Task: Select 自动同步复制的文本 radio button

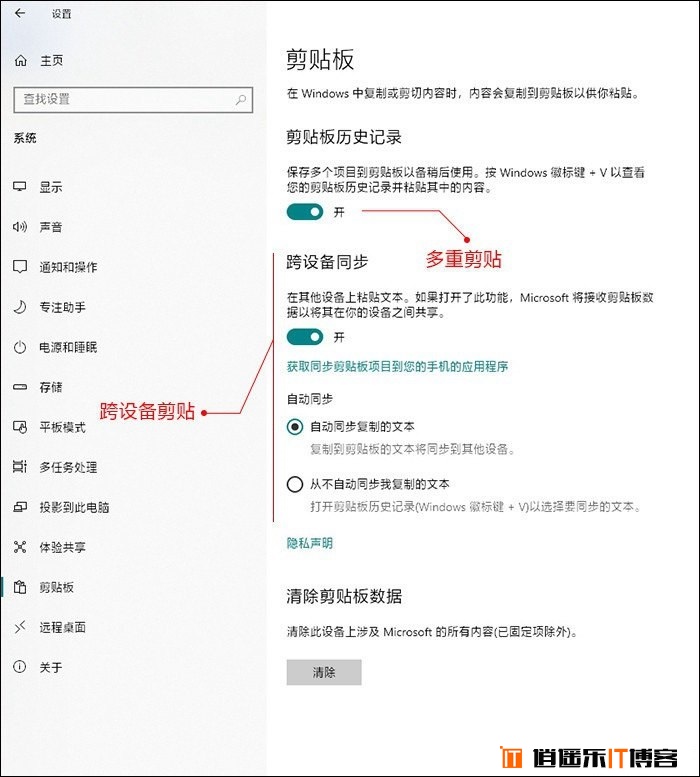Action: coord(295,427)
